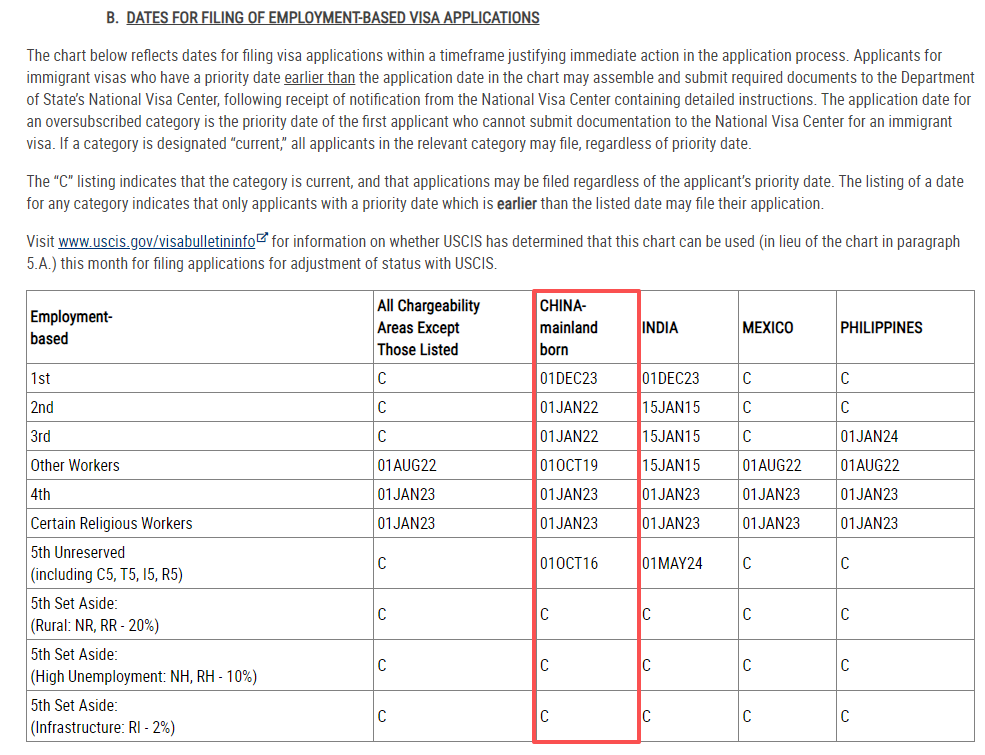The image size is (985, 755).
Task: Click the 'Other Workers' row label
Action: tap(75, 465)
